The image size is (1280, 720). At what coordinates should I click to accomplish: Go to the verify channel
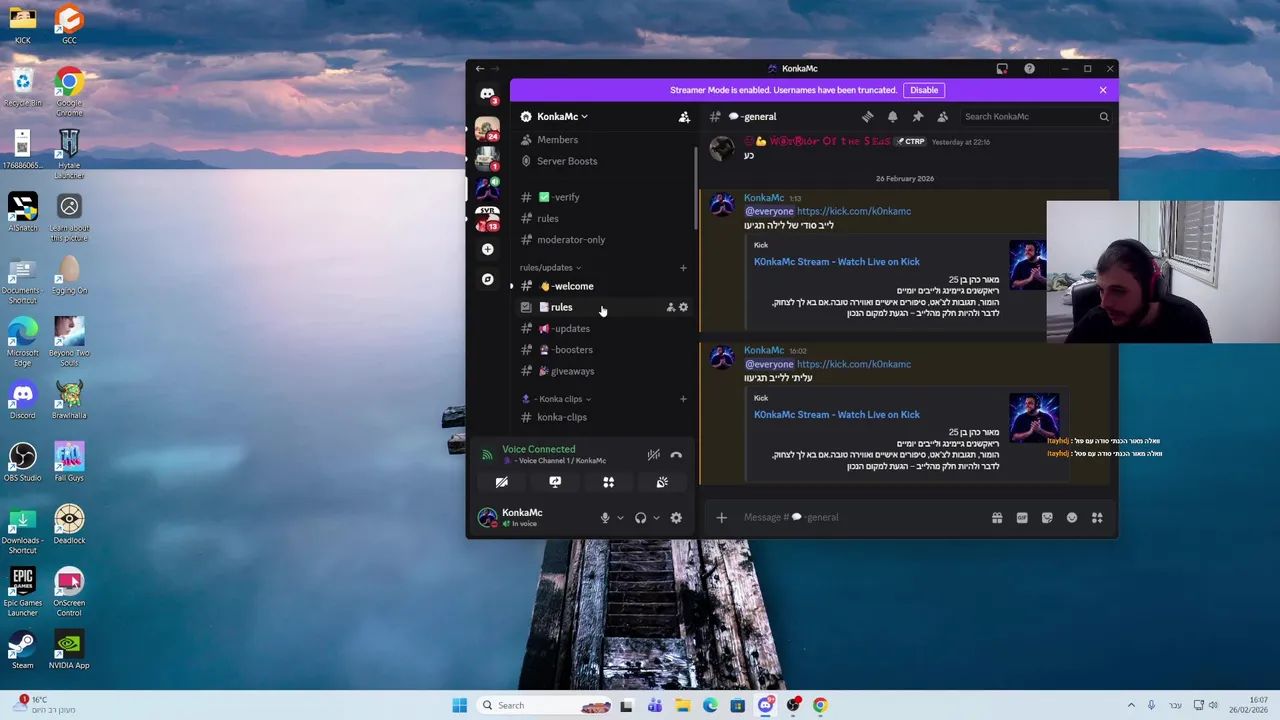[x=602, y=197]
